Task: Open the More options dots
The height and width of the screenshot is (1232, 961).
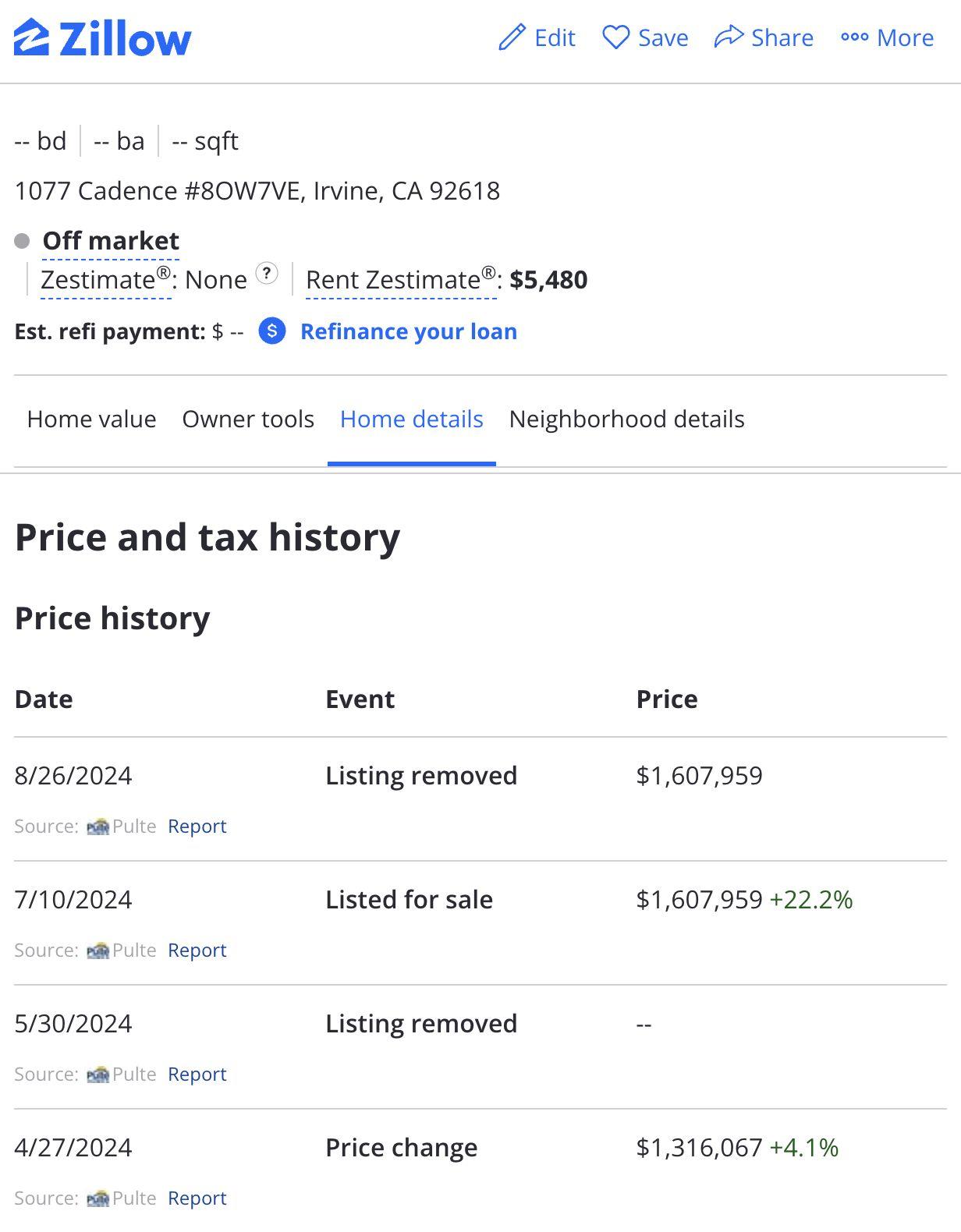Action: point(854,37)
